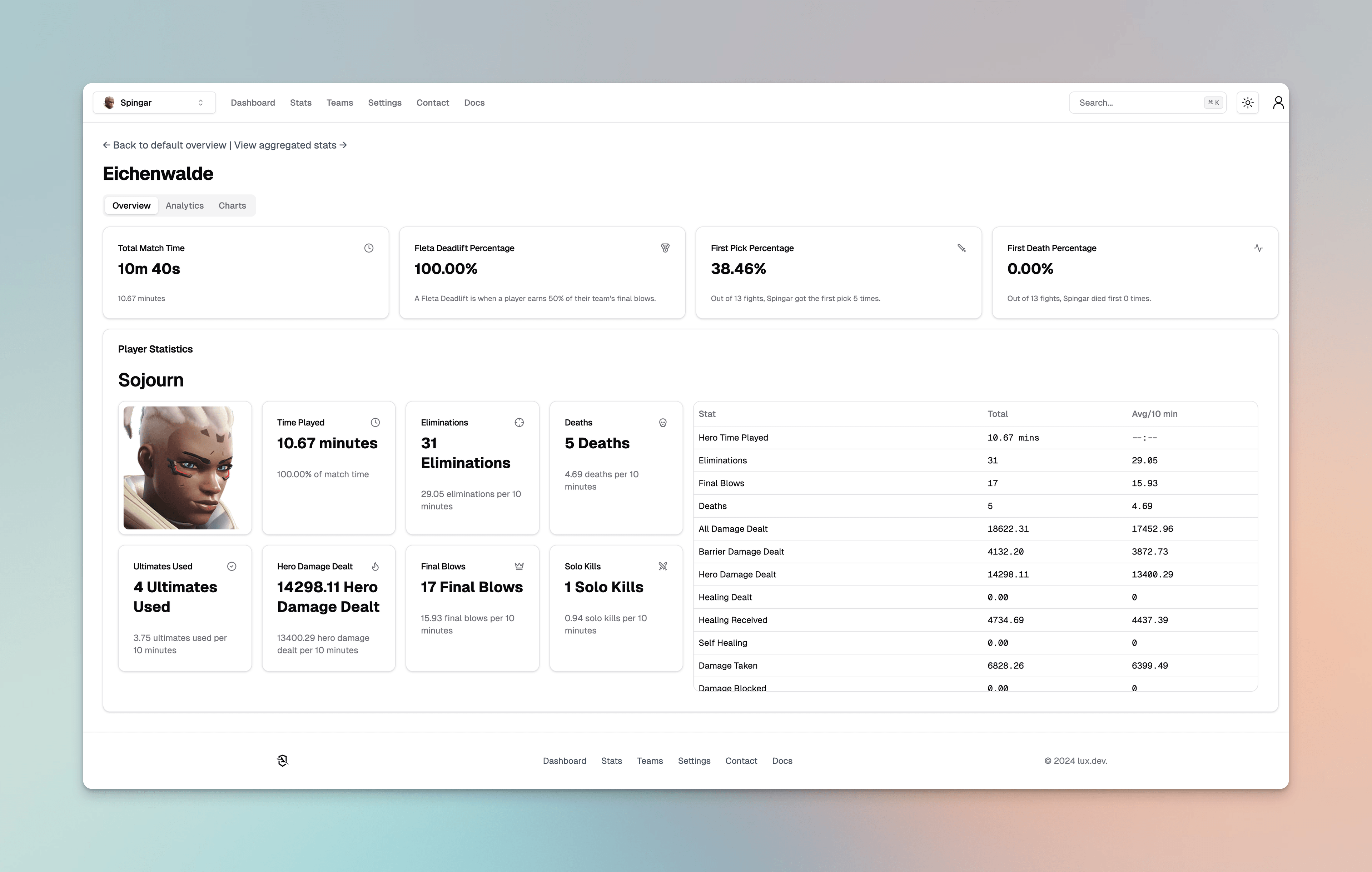This screenshot has height=872, width=1372.
Task: Click the crossed swords icon on Solo Kills card
Action: click(663, 566)
